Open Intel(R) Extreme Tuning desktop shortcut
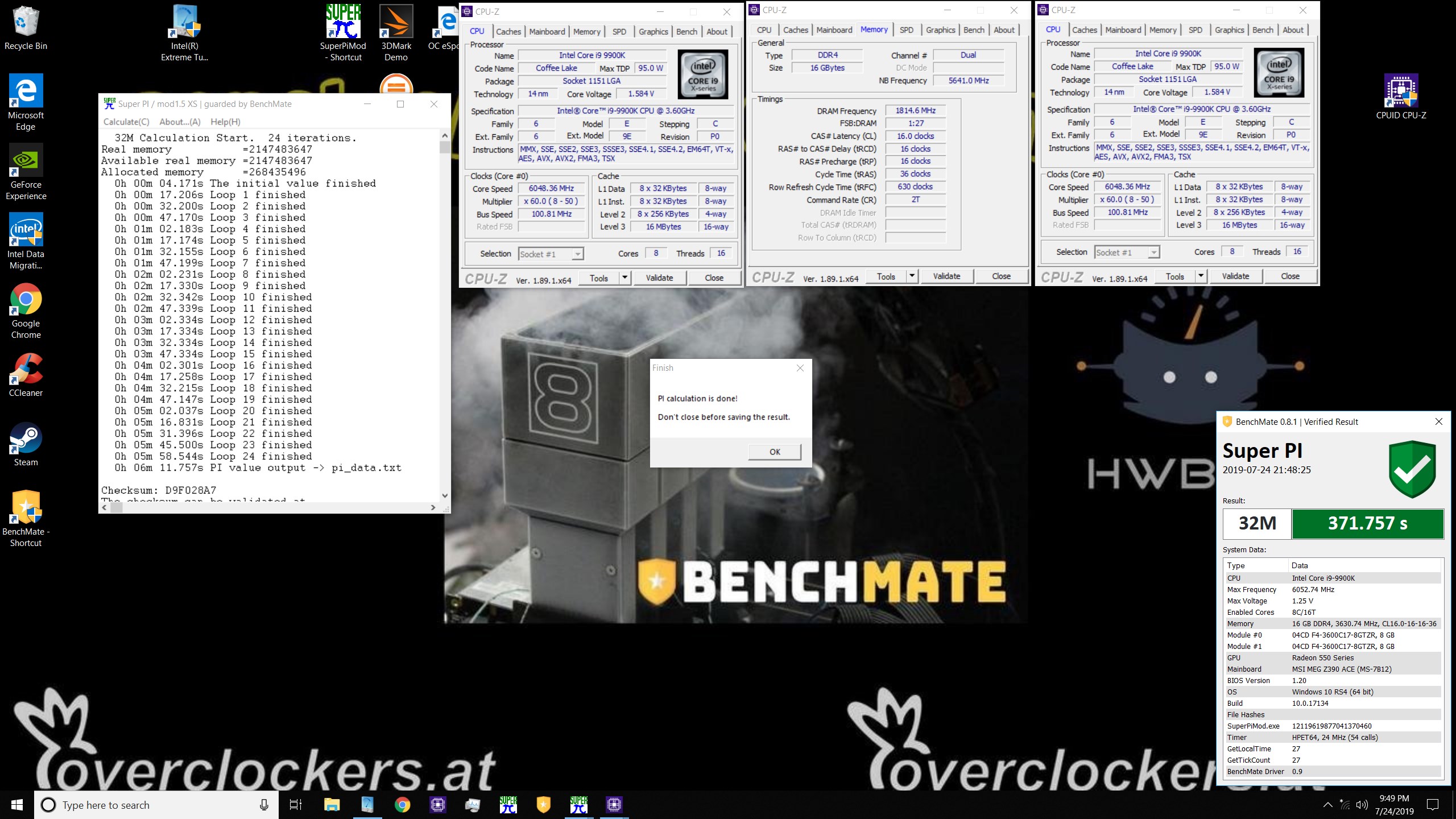 pos(184,33)
